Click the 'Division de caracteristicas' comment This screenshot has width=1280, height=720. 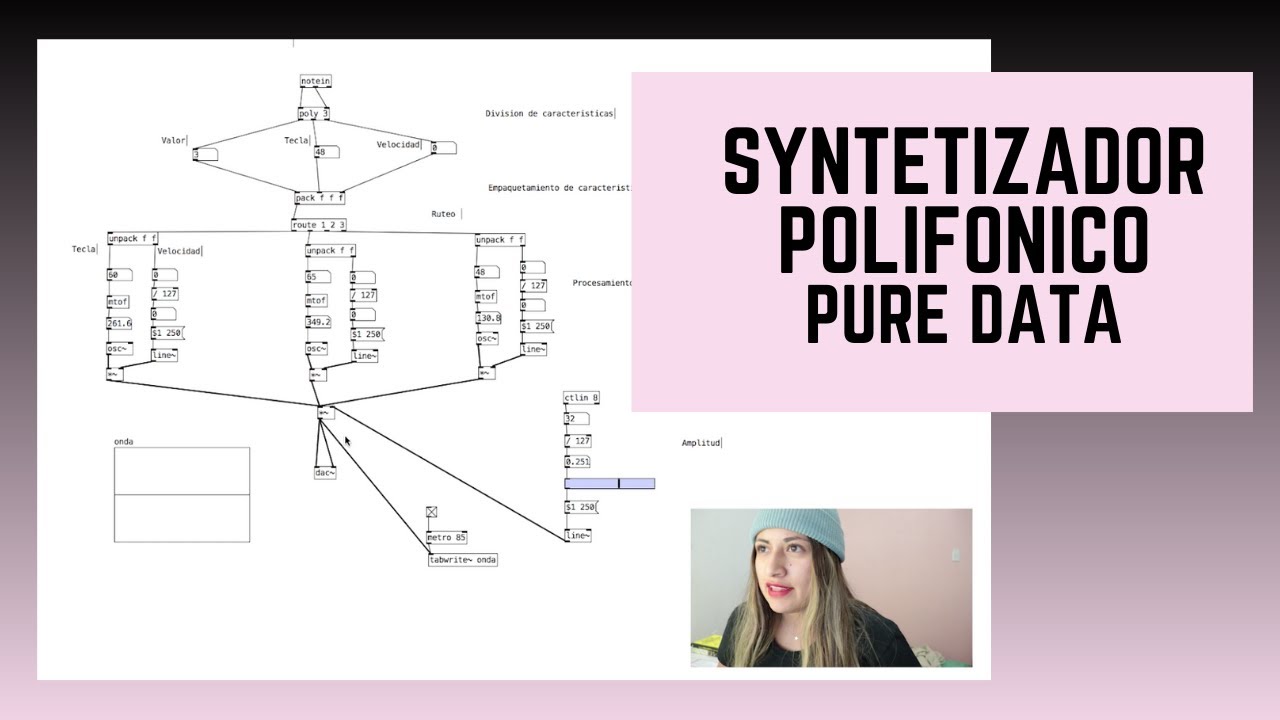[549, 114]
